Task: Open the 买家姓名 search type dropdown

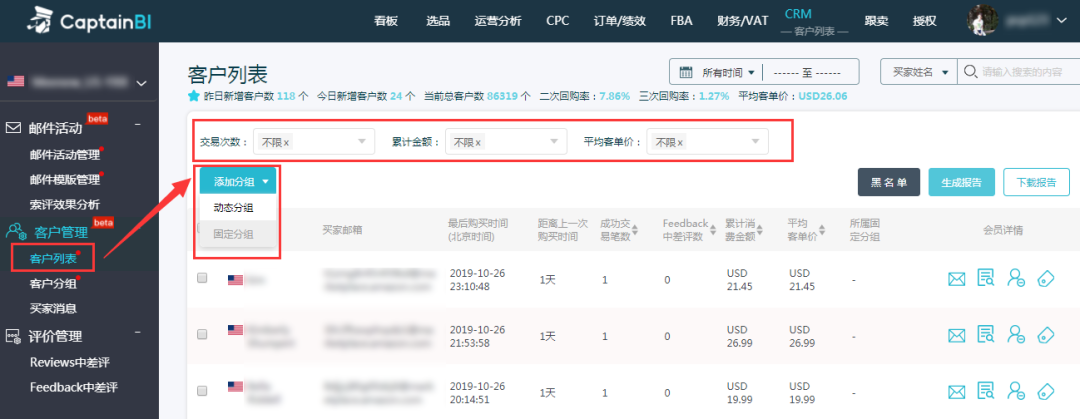Action: (x=921, y=72)
